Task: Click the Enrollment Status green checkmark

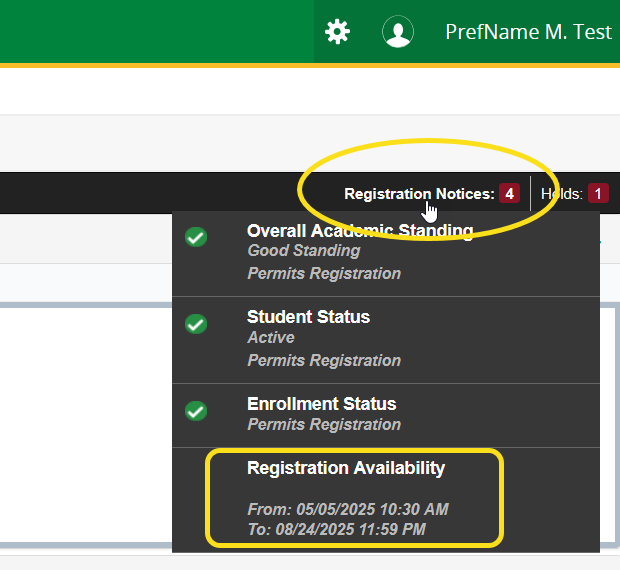Action: click(x=197, y=411)
